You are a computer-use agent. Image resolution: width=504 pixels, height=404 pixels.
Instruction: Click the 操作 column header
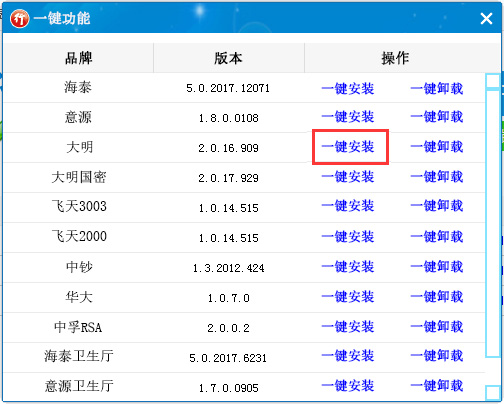pos(395,58)
